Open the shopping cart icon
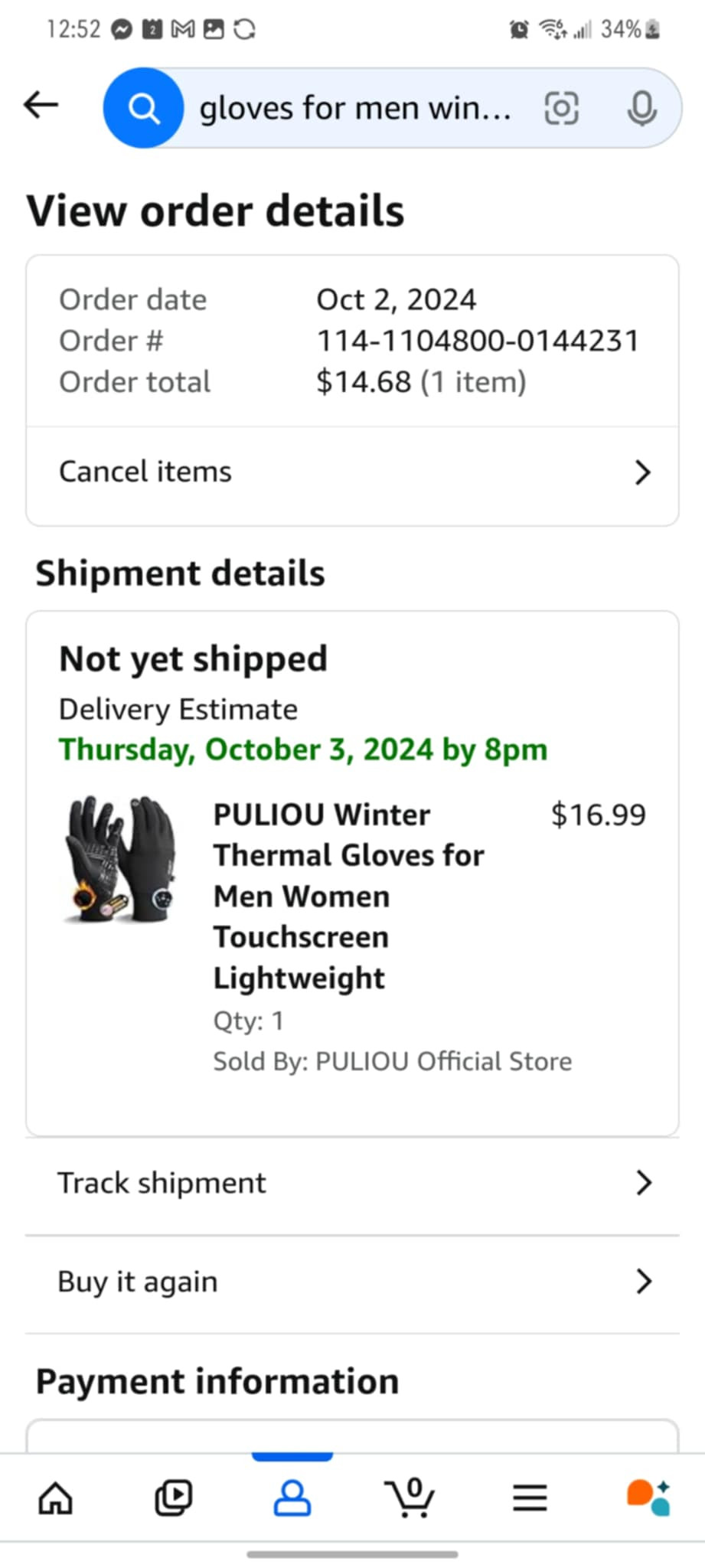Screen dimensions: 705x1568 pyautogui.click(x=410, y=1498)
